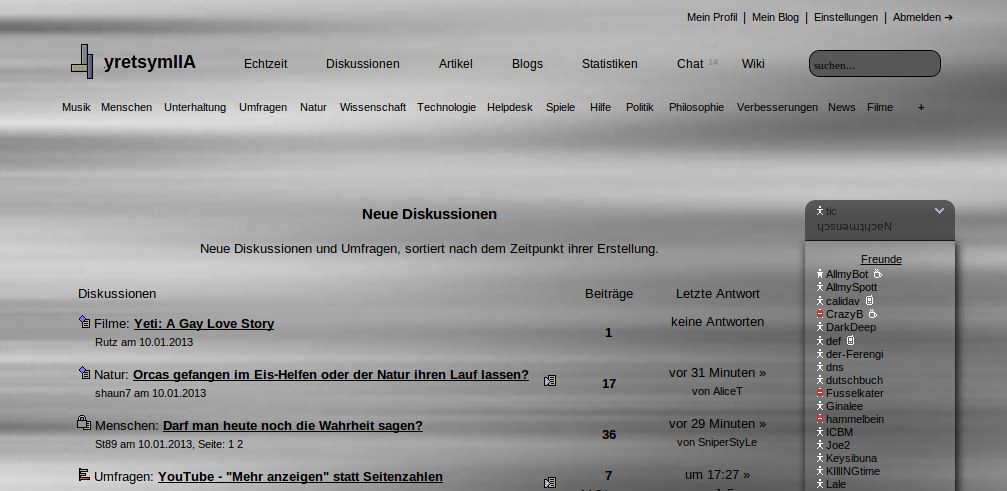Click the article icon in the Orcas row
1007x491 pixels.
click(x=550, y=381)
